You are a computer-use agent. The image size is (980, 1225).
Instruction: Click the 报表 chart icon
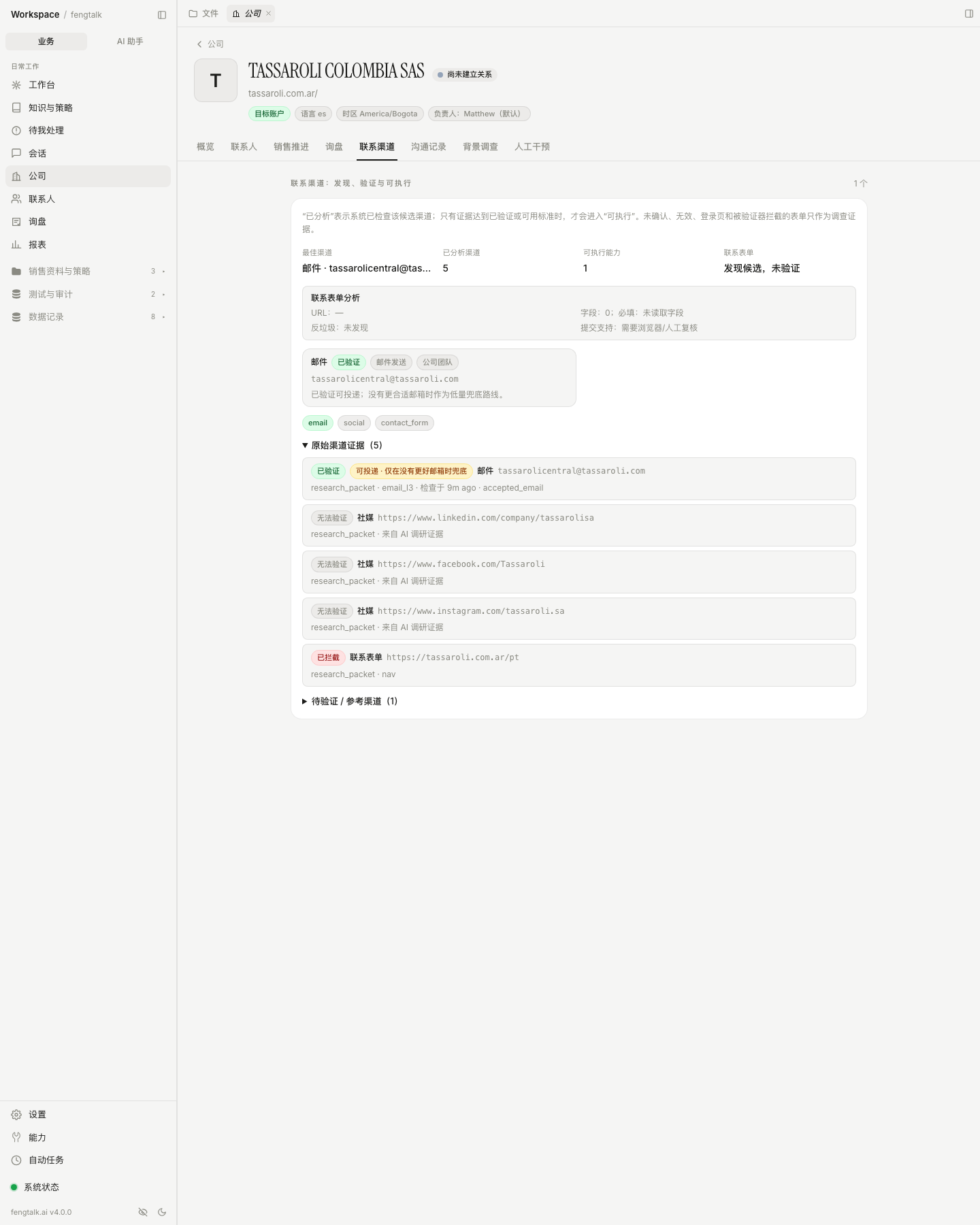point(16,244)
